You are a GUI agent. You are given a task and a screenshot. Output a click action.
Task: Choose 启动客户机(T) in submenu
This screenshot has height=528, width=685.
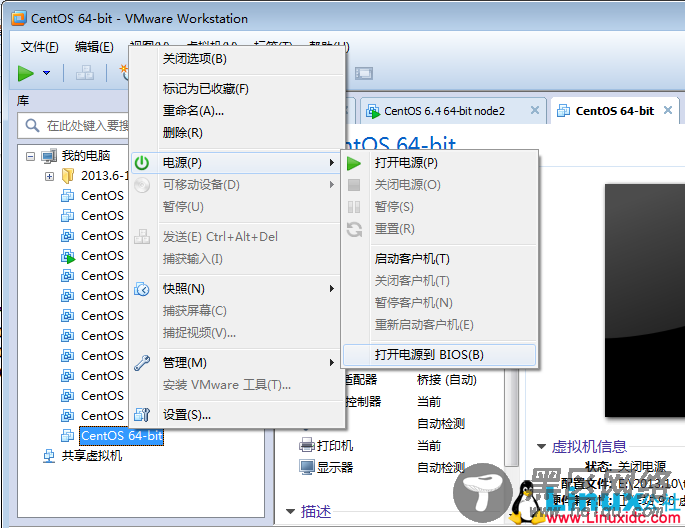click(x=412, y=259)
